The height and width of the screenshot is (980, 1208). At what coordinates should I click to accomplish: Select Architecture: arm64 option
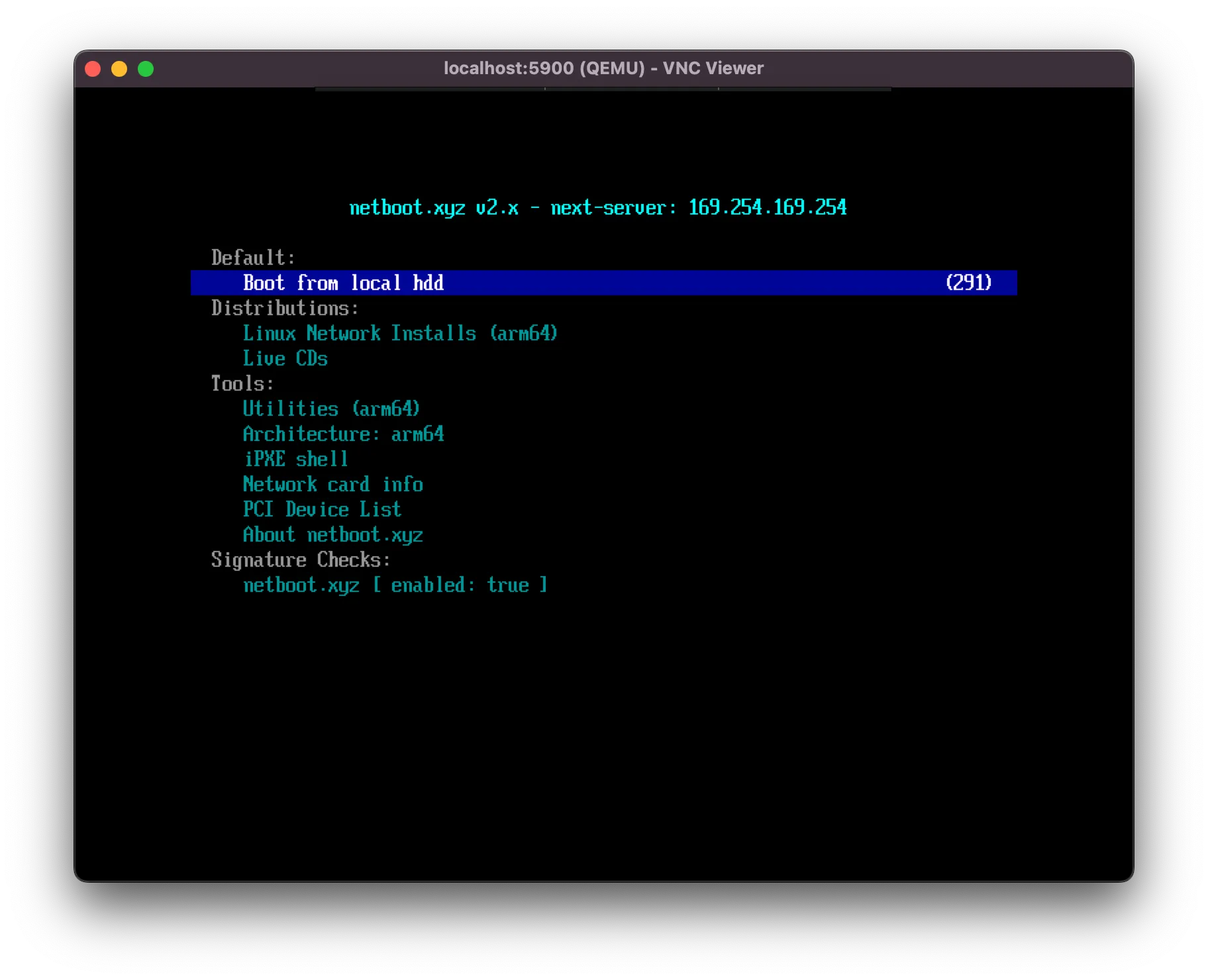[x=343, y=434]
